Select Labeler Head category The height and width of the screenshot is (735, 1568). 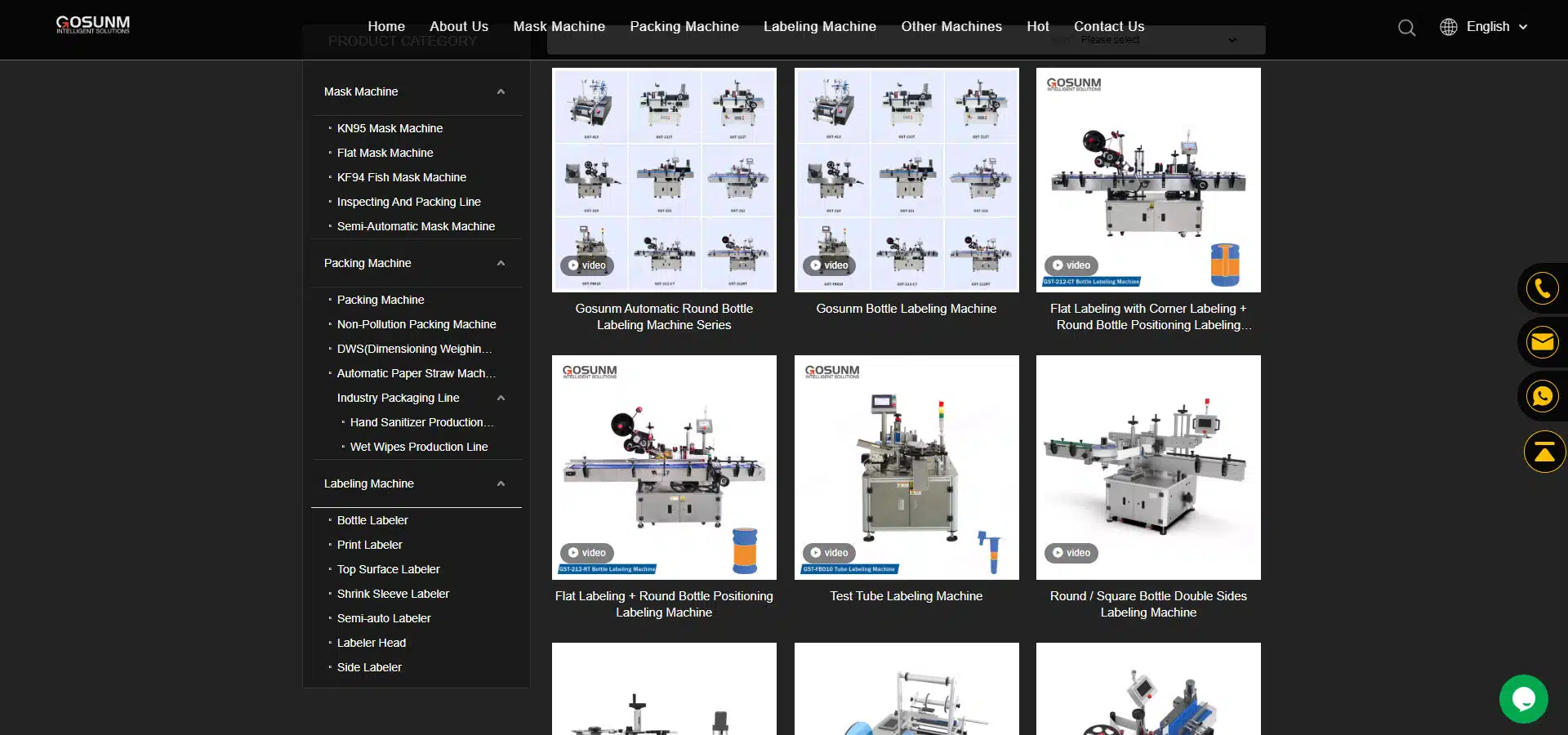tap(372, 643)
